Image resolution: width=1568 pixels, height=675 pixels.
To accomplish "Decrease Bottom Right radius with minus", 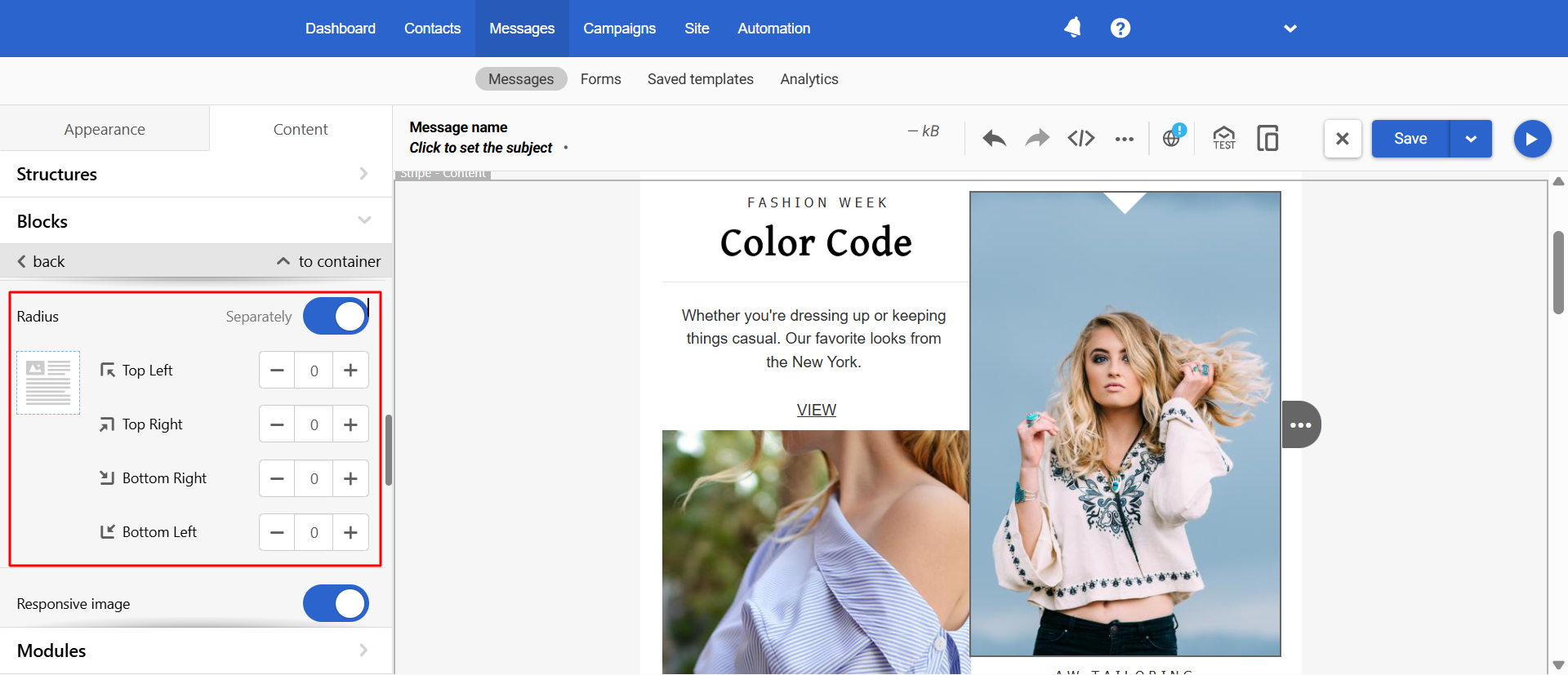I will (x=277, y=478).
